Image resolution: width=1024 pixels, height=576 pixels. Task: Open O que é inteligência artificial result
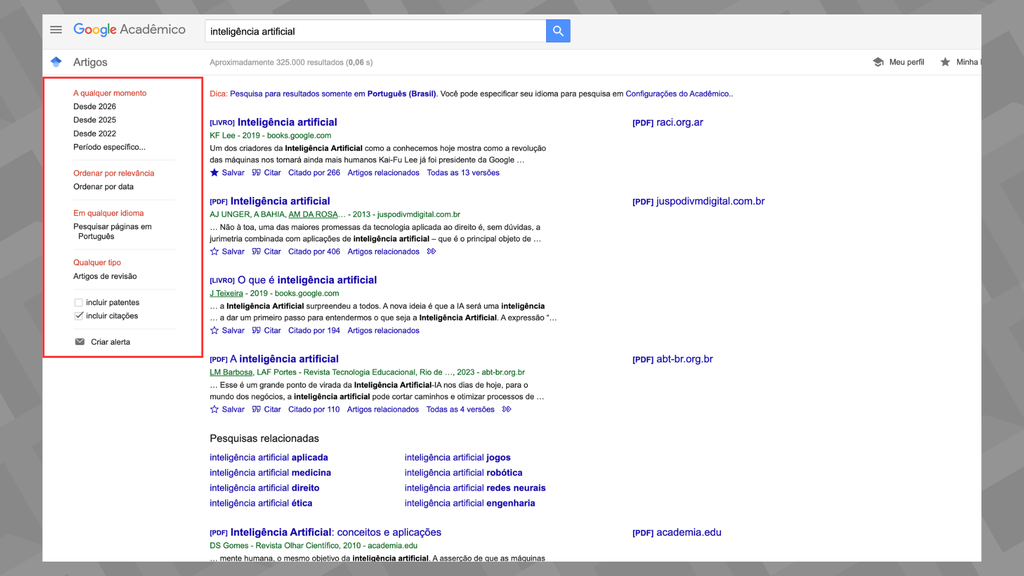tap(307, 280)
